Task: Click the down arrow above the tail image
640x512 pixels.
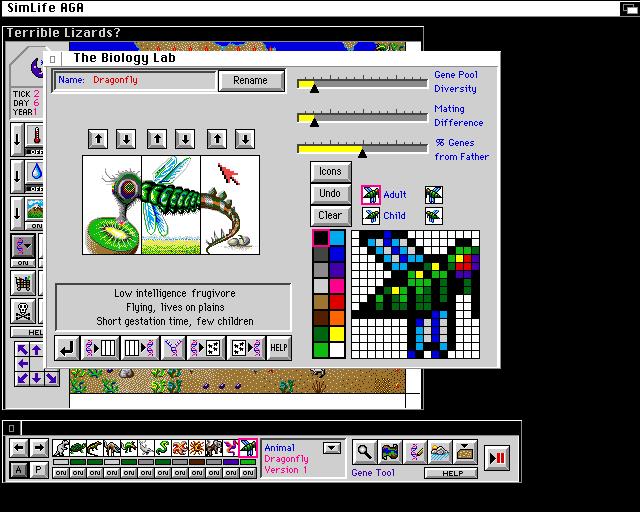Action: [x=245, y=139]
